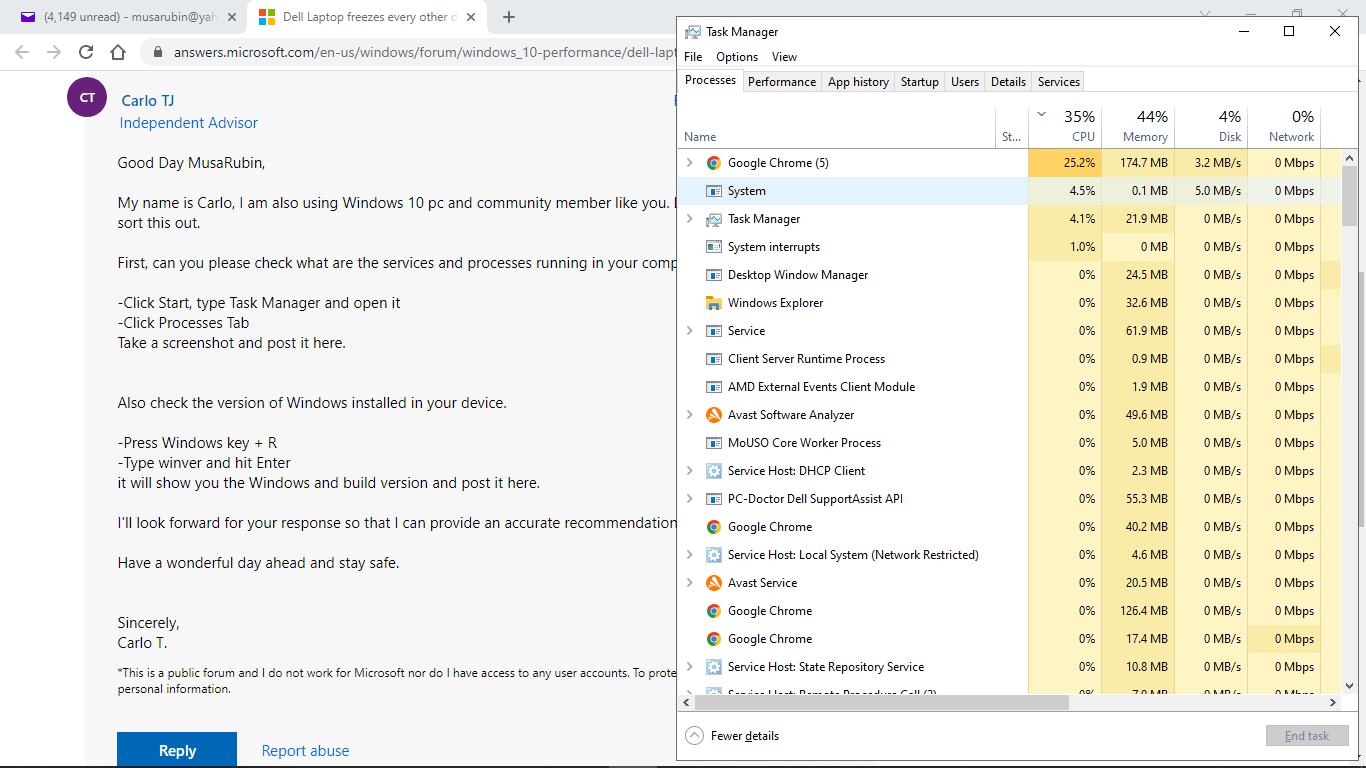Expand the Avast Software Analyzer group
The width and height of the screenshot is (1366, 768).
[689, 415]
